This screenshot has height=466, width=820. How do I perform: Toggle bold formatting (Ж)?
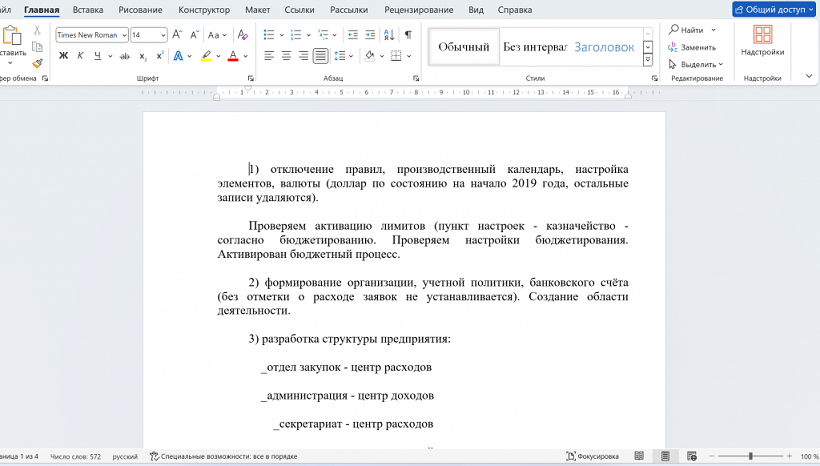coord(64,56)
